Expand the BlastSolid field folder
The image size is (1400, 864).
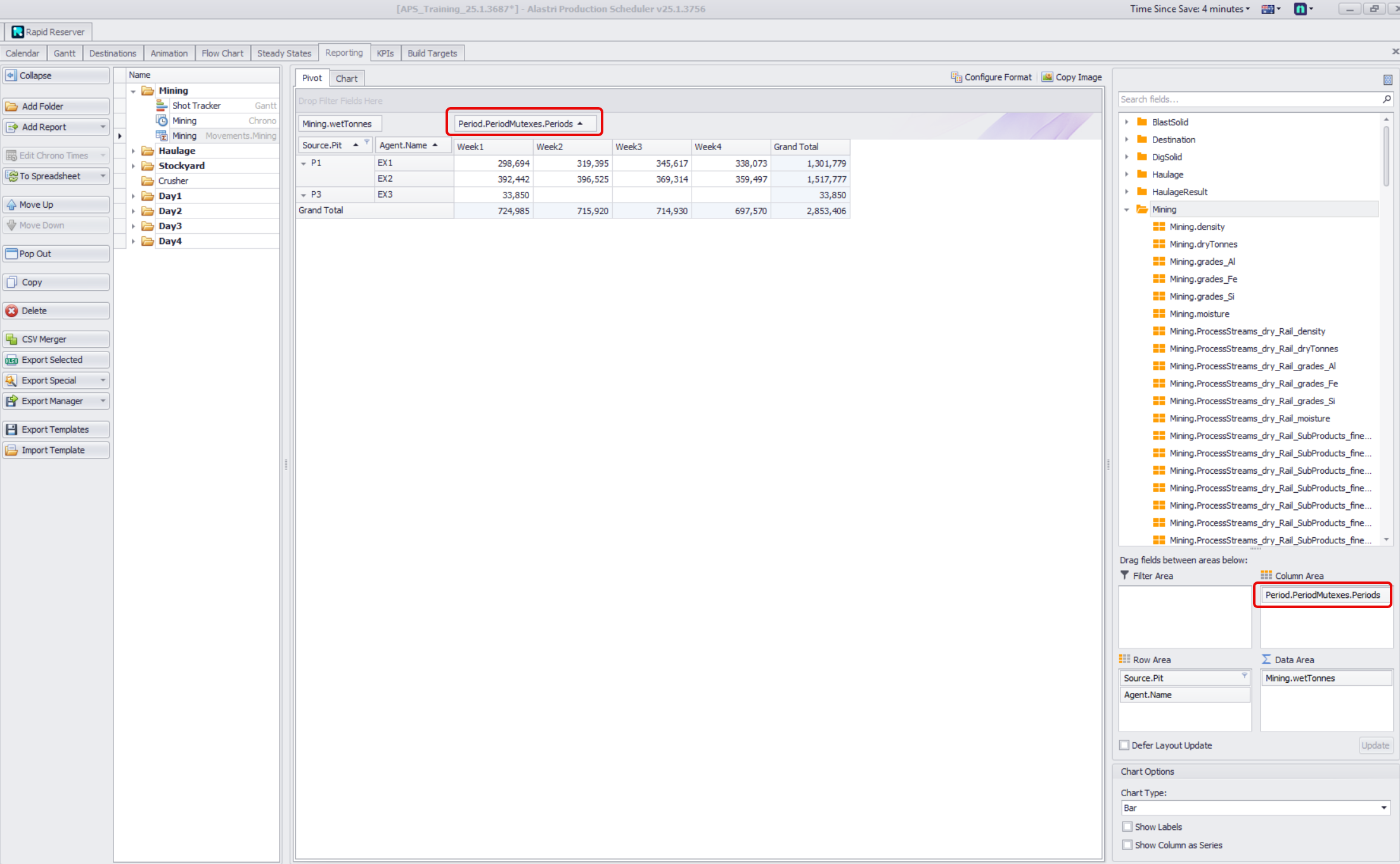coord(1126,122)
